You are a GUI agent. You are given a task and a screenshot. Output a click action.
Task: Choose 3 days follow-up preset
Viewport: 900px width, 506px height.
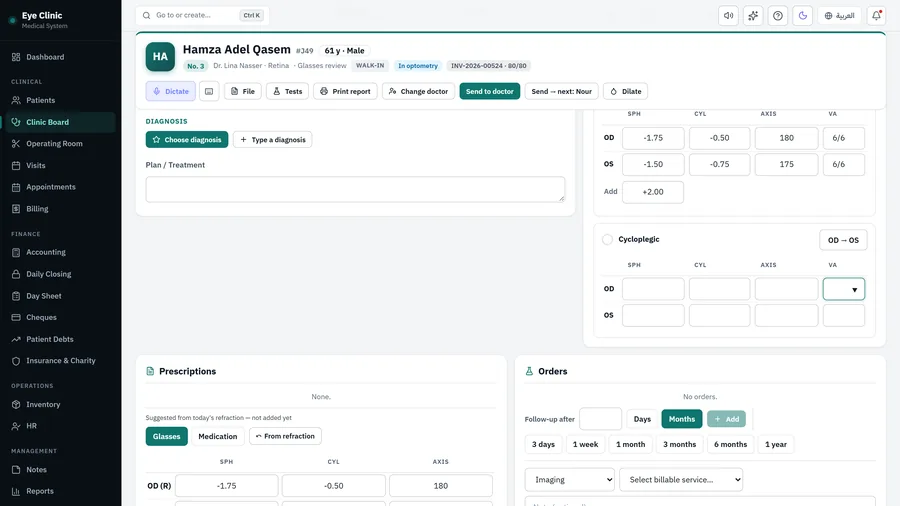[x=543, y=444]
